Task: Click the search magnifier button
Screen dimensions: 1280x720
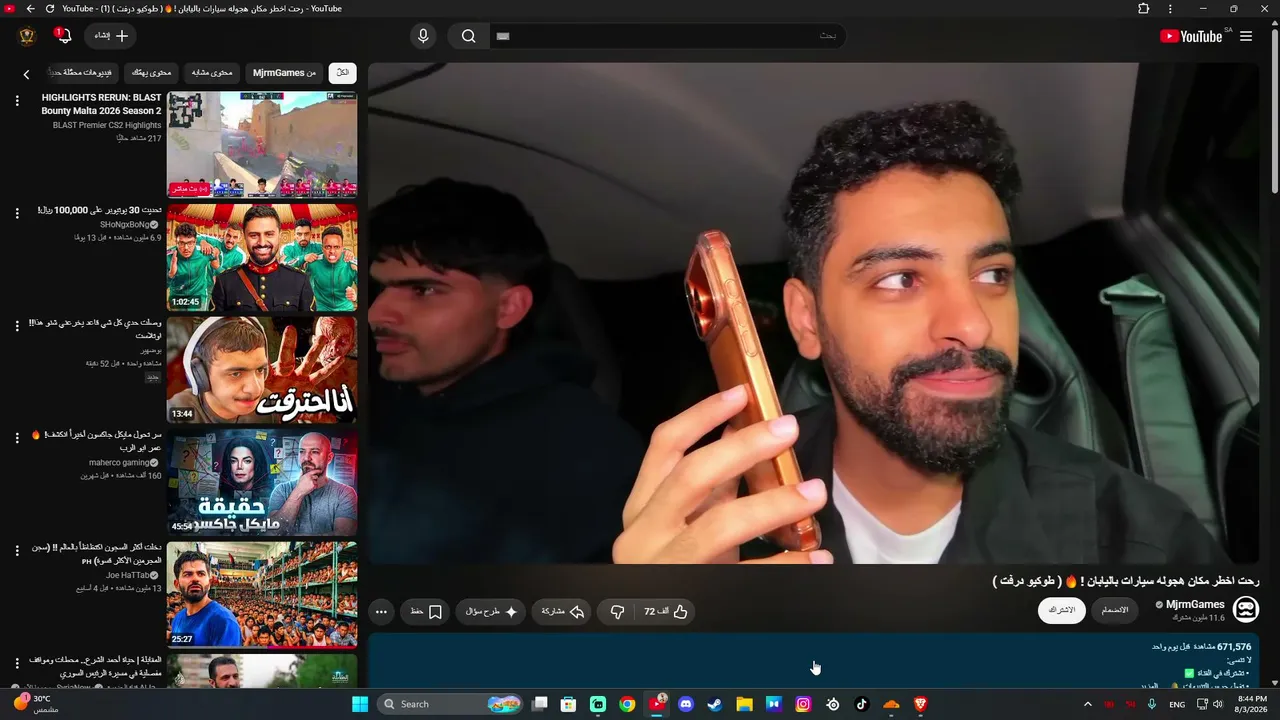Action: 468,36
